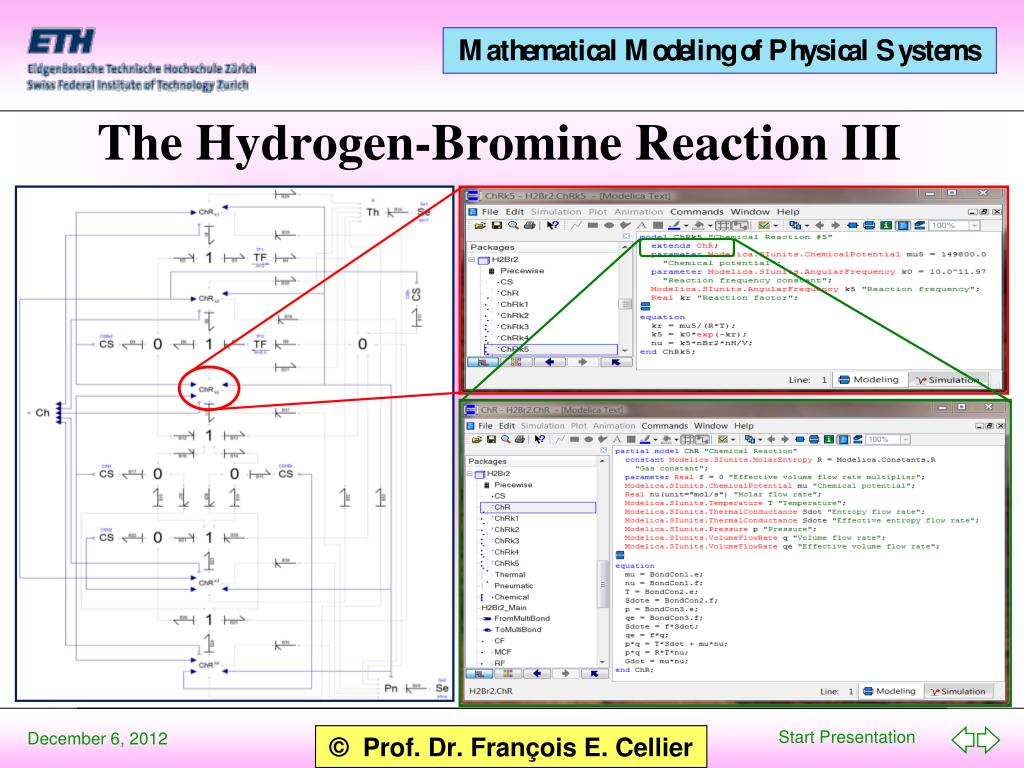Image resolution: width=1024 pixels, height=768 pixels.
Task: Select Thermal in the ChR window package tree
Action: coord(510,575)
